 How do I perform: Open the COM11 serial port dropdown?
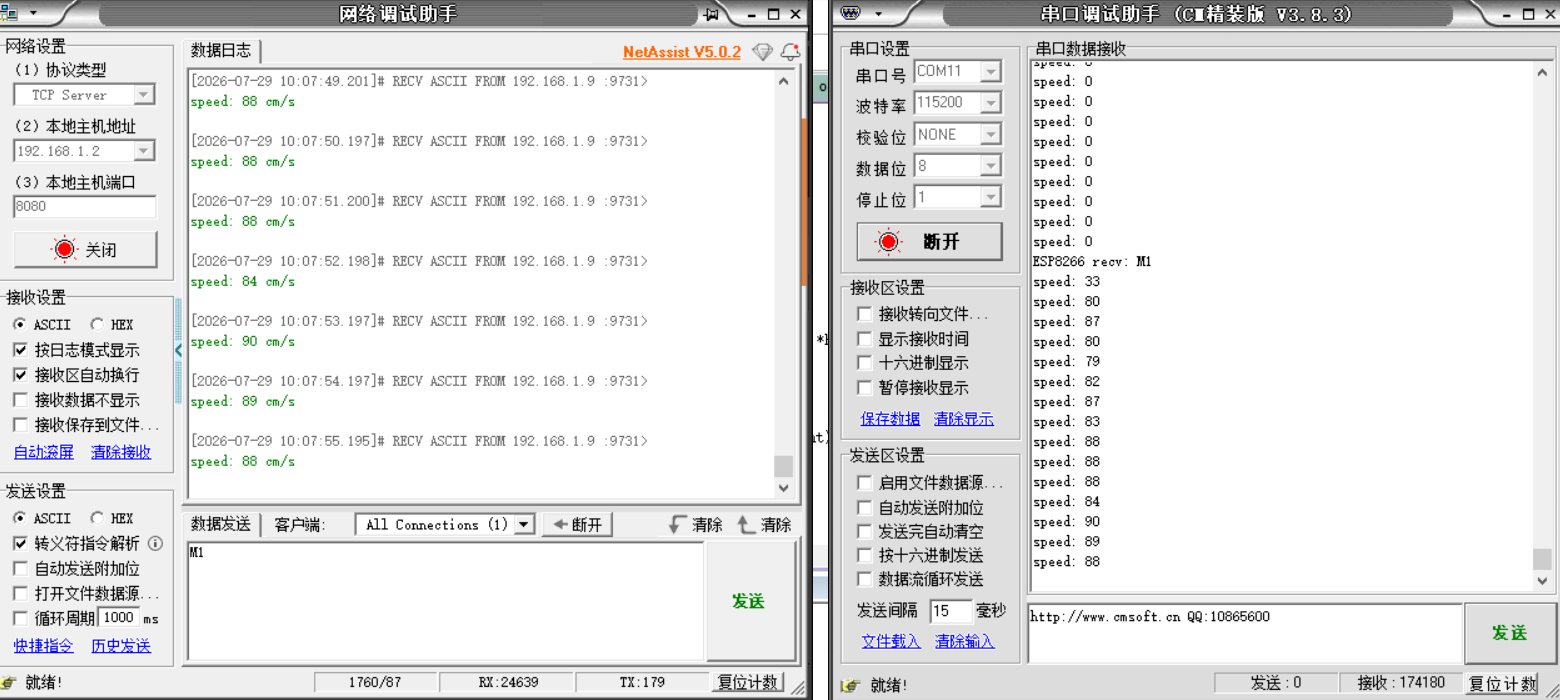[x=990, y=72]
